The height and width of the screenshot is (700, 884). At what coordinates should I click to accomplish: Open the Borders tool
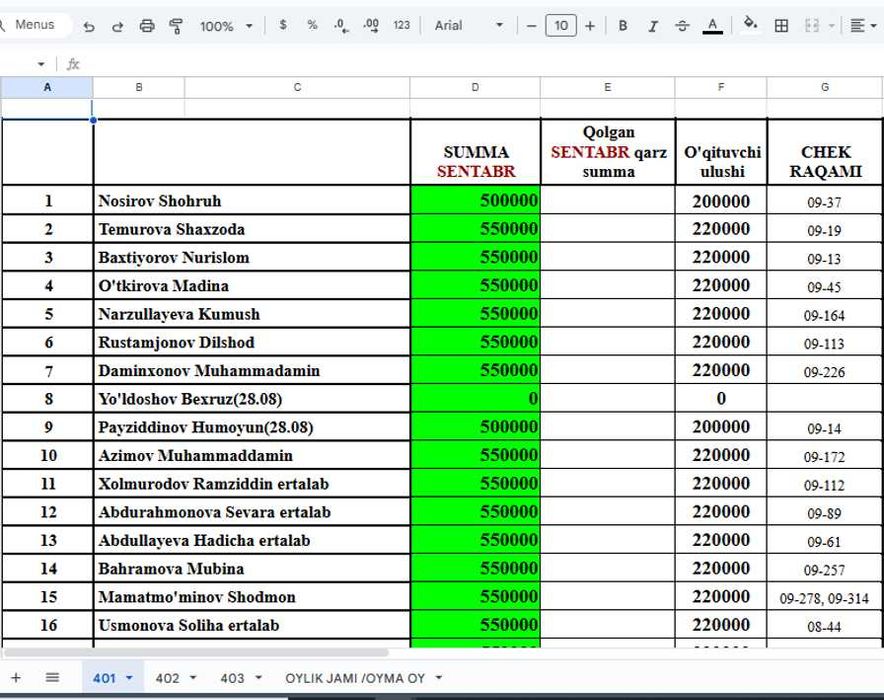781,25
